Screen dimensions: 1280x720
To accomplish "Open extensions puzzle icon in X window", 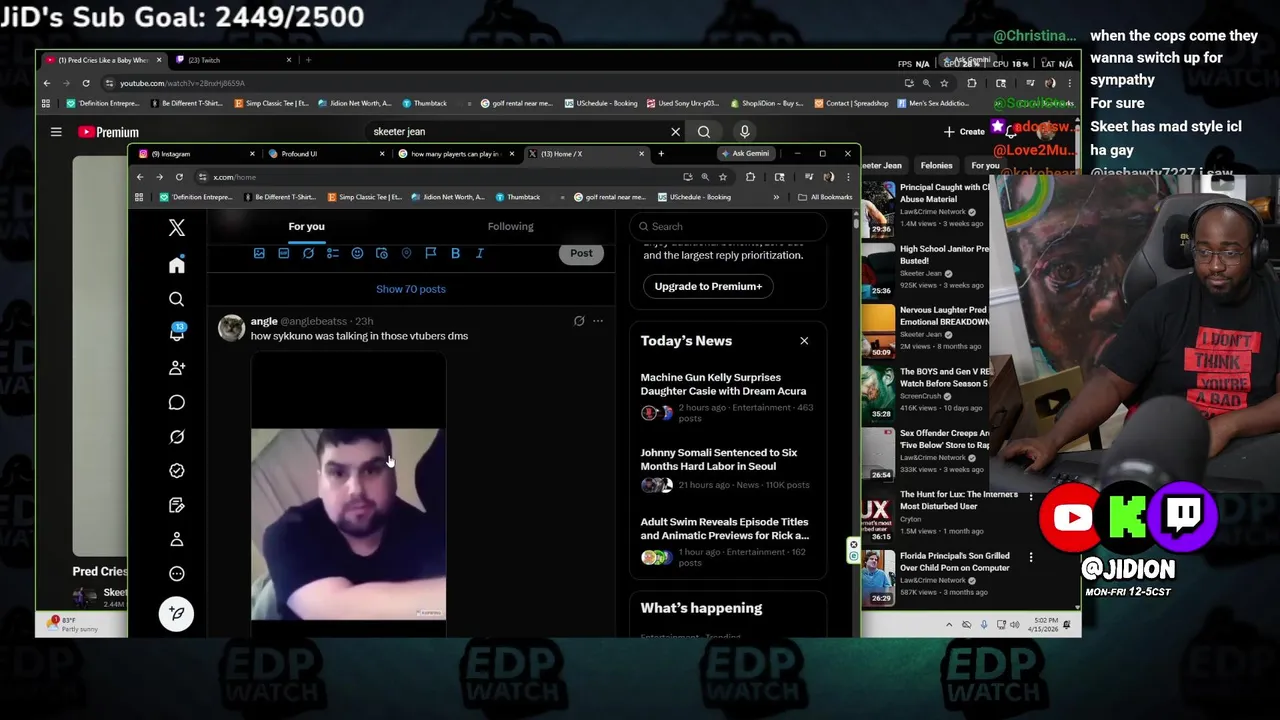I will pyautogui.click(x=750, y=177).
